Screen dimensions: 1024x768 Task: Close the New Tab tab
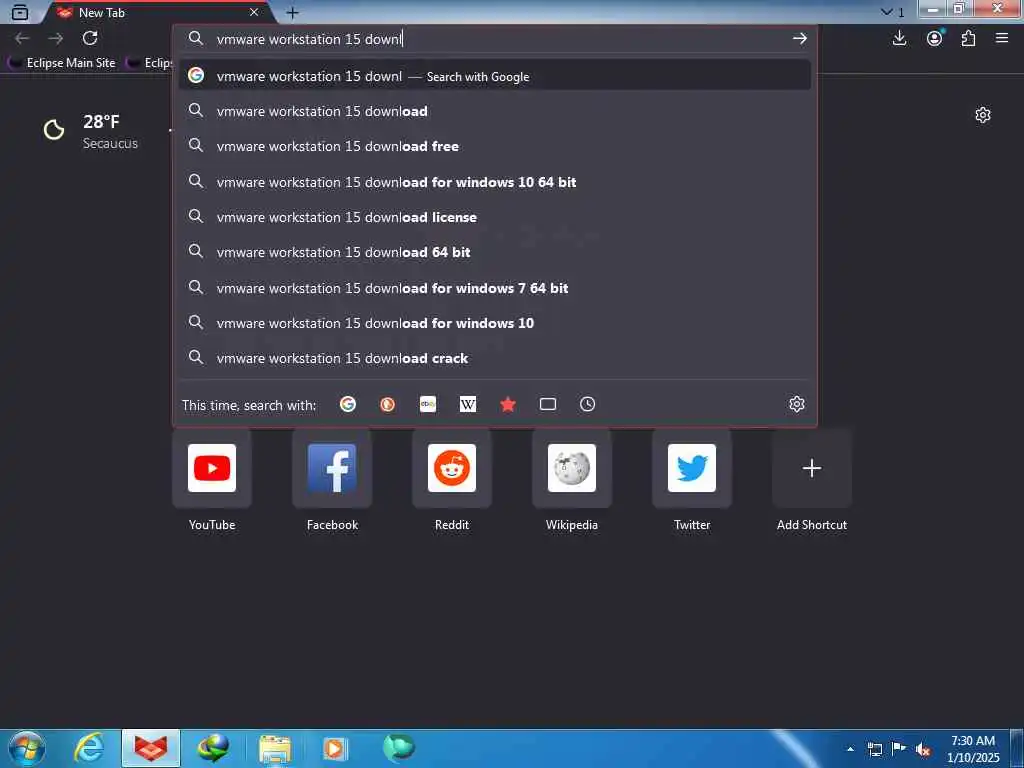point(254,12)
